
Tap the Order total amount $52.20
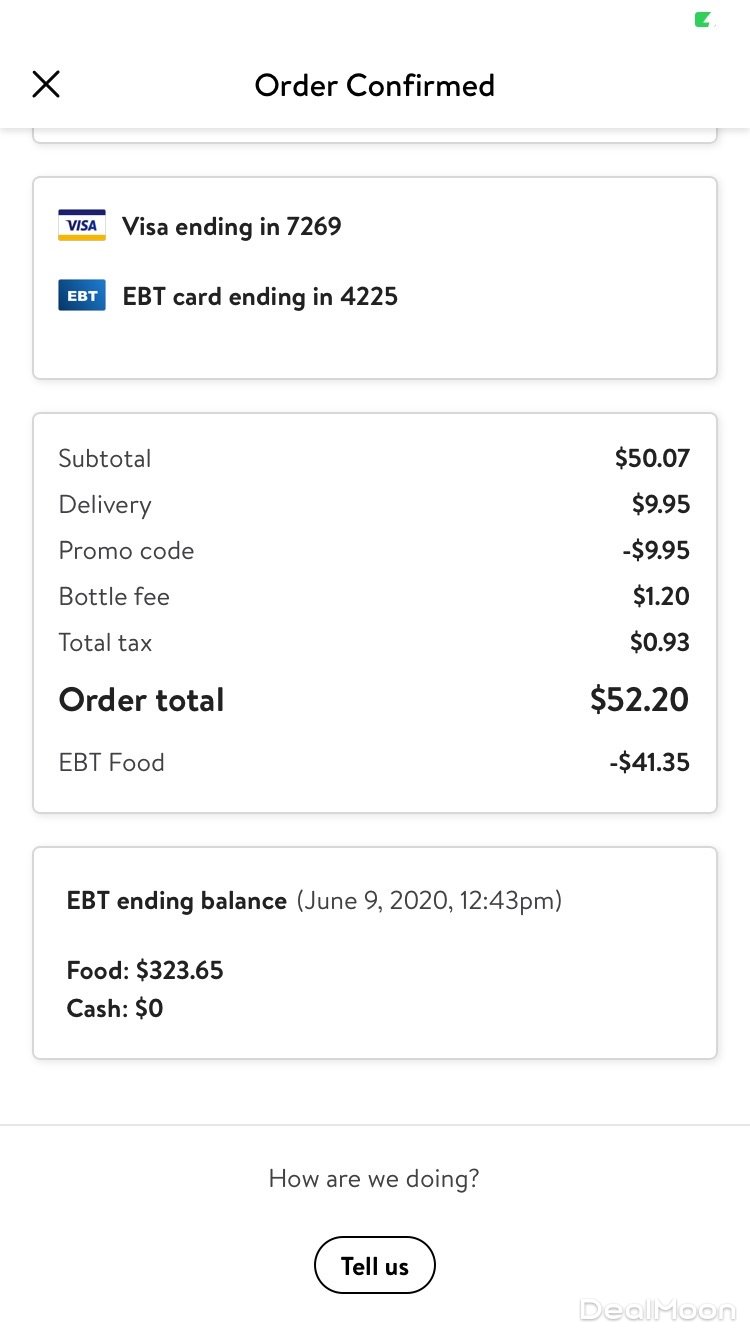639,700
